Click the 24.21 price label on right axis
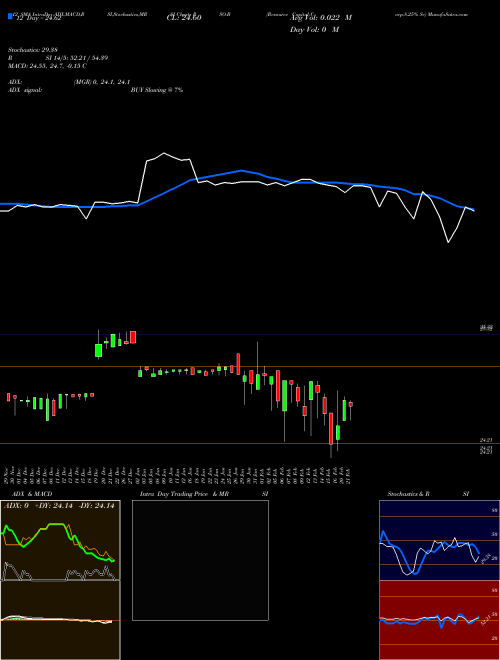 point(486,440)
